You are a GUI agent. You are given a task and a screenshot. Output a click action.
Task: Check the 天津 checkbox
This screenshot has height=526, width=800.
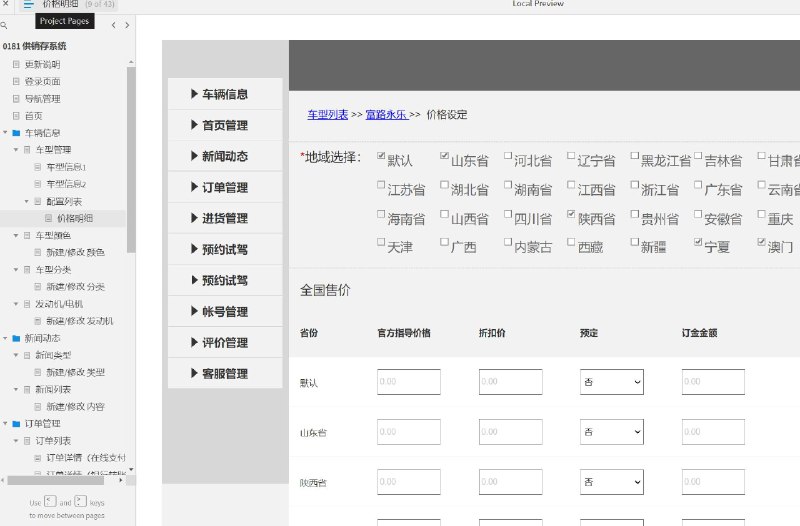point(381,242)
